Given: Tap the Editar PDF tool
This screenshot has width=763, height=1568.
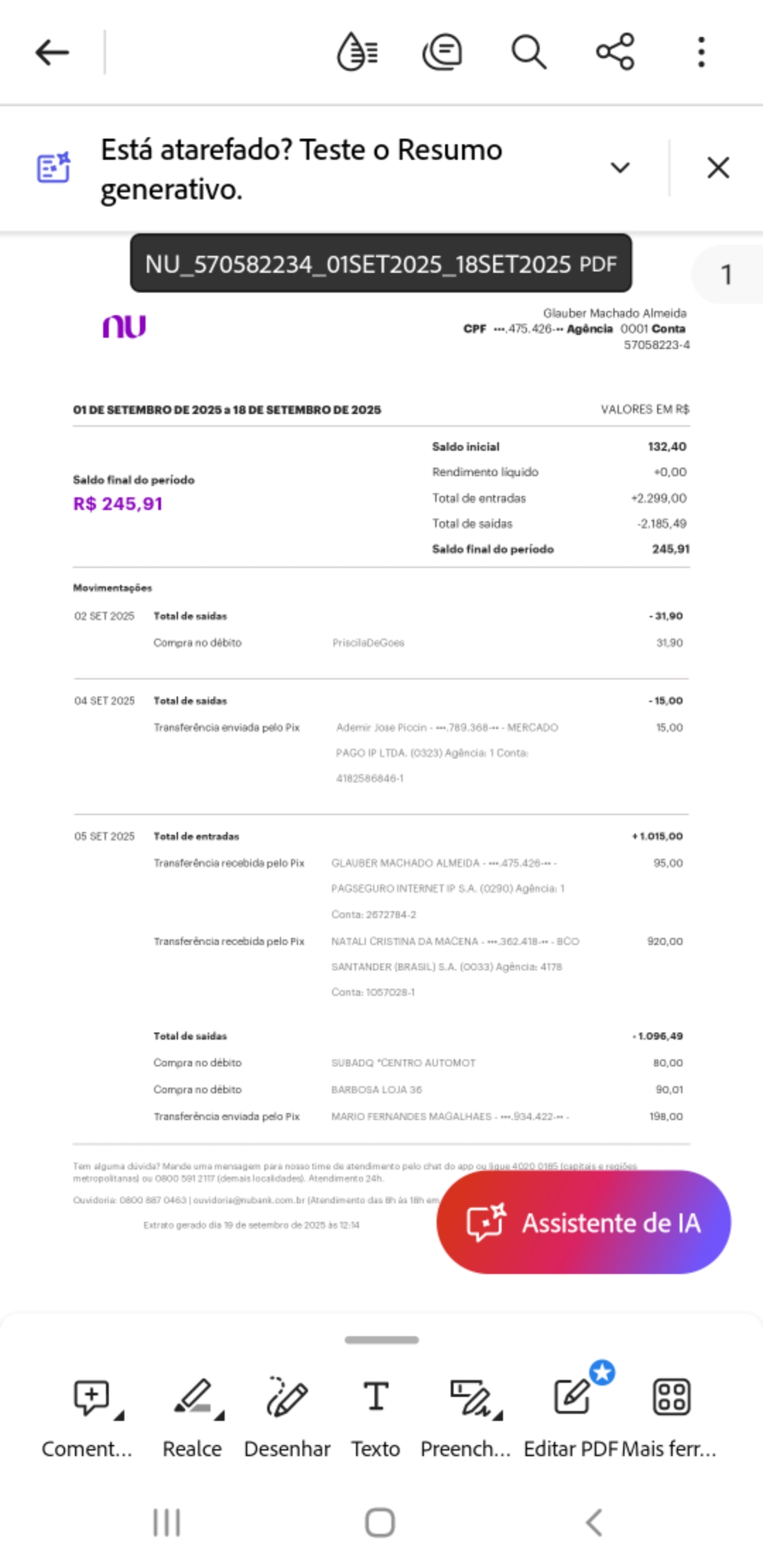Looking at the screenshot, I should pos(572,1397).
